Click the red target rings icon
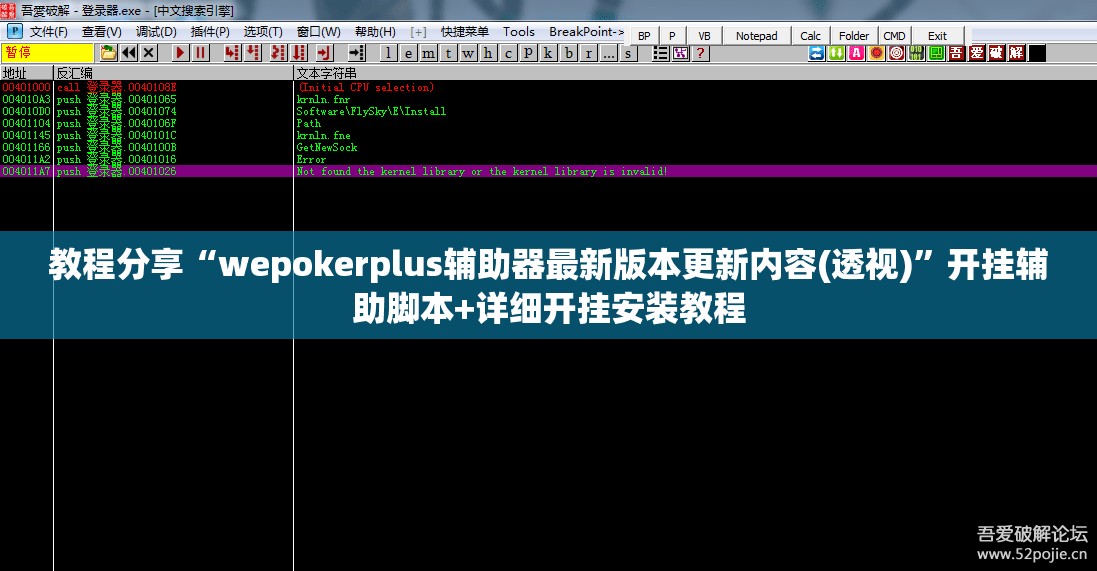The image size is (1097, 571). 897,53
